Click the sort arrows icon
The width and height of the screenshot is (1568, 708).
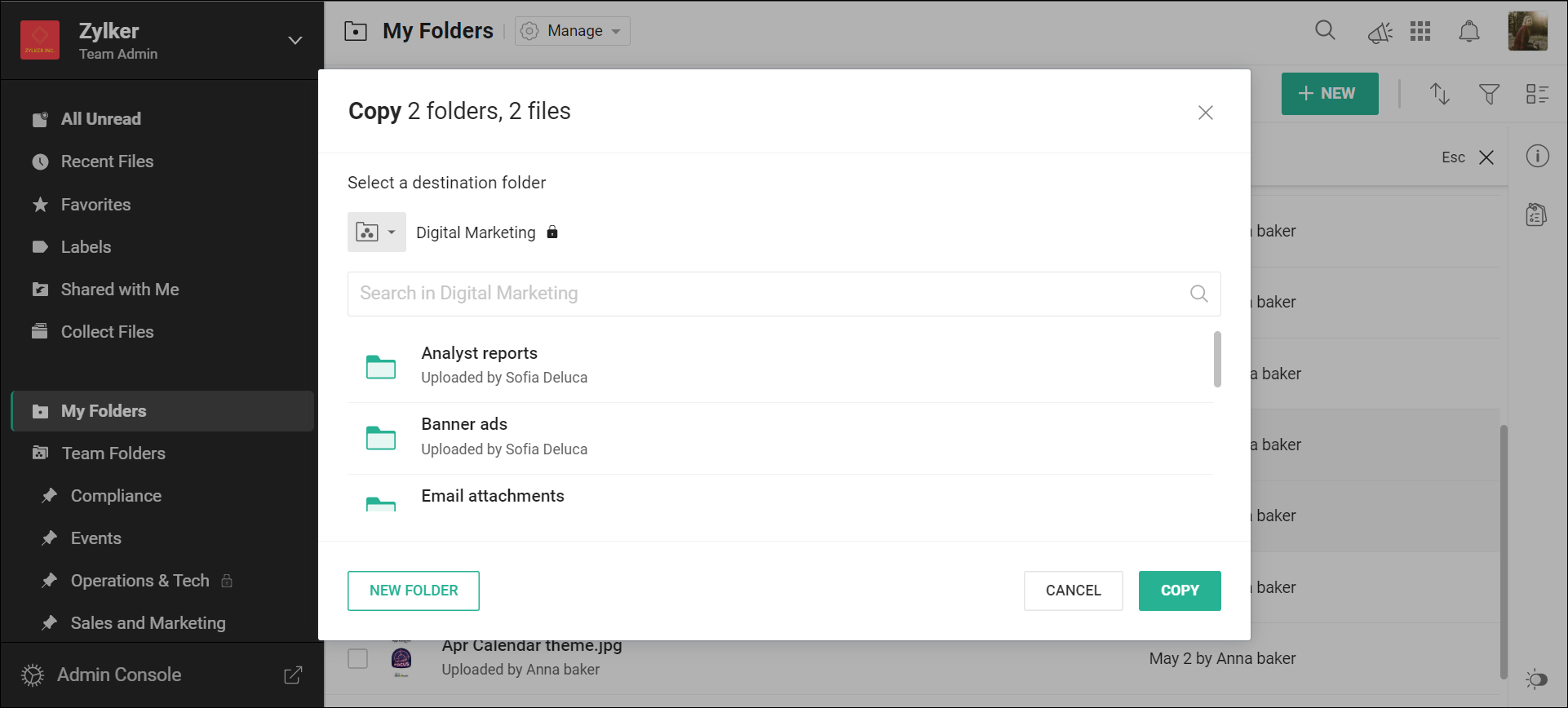pyautogui.click(x=1440, y=94)
